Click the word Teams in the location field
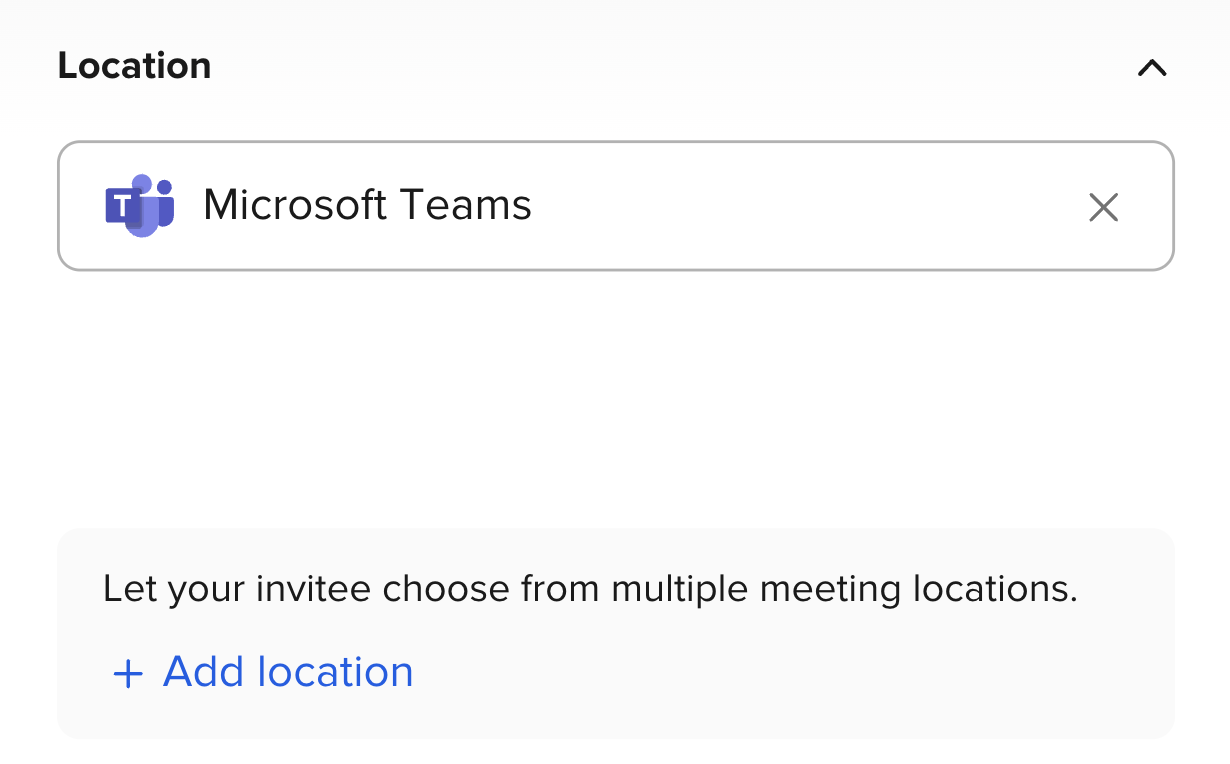The height and width of the screenshot is (764, 1230). coord(466,206)
